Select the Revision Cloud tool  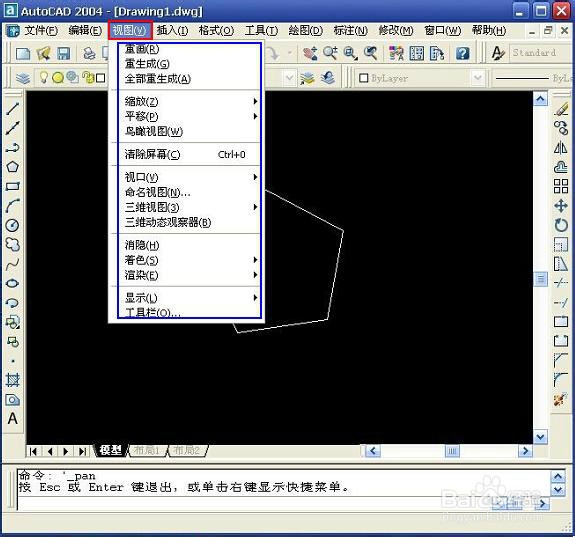[x=12, y=244]
